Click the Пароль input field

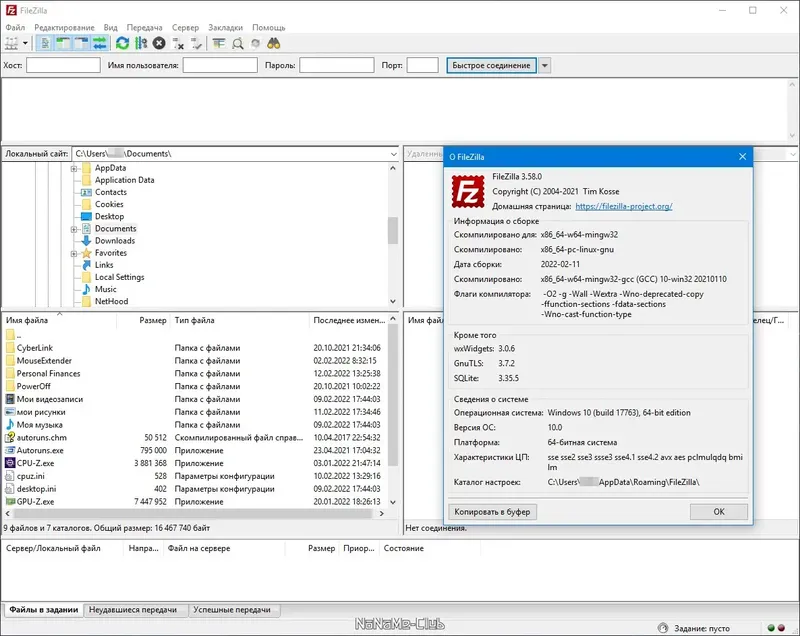click(337, 65)
